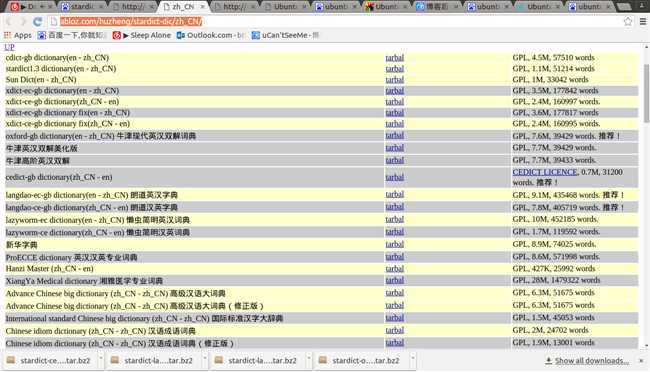
Task: Click the browser Back arrow
Action: pyautogui.click(x=9, y=22)
